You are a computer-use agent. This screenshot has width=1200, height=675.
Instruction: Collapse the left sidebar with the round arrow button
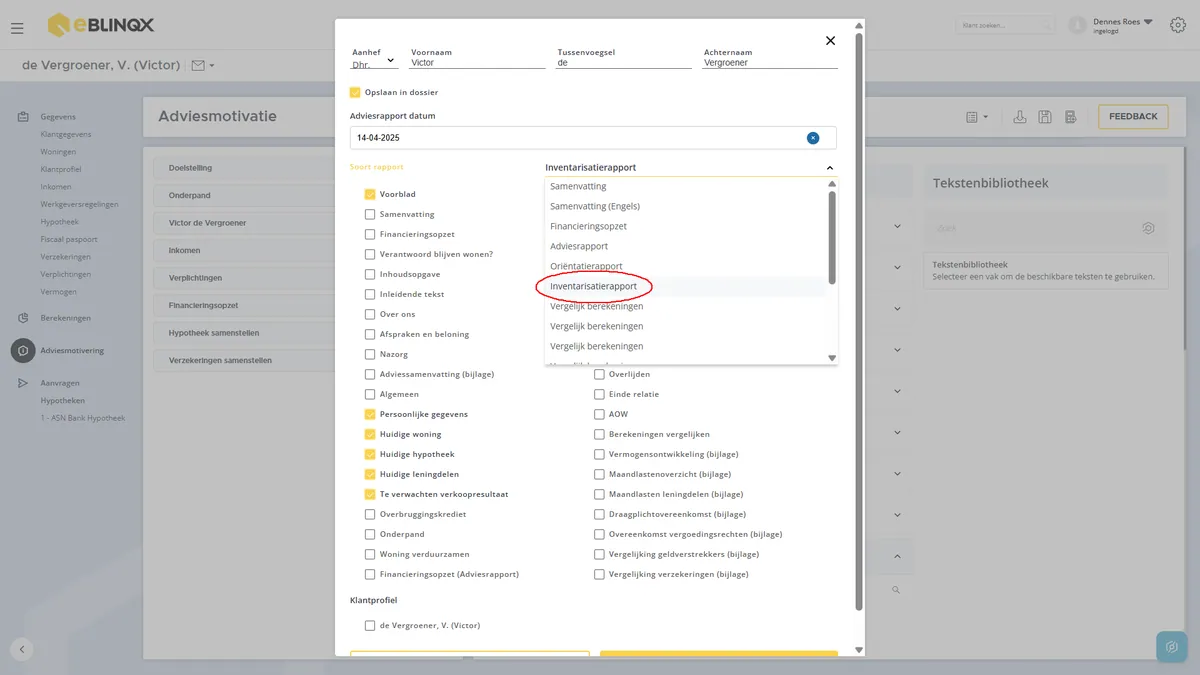pyautogui.click(x=22, y=649)
